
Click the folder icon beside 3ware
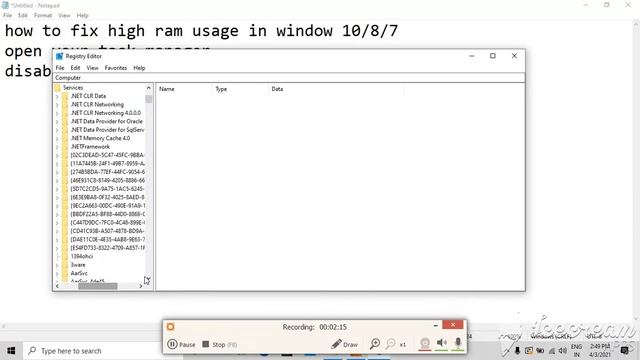click(65, 265)
